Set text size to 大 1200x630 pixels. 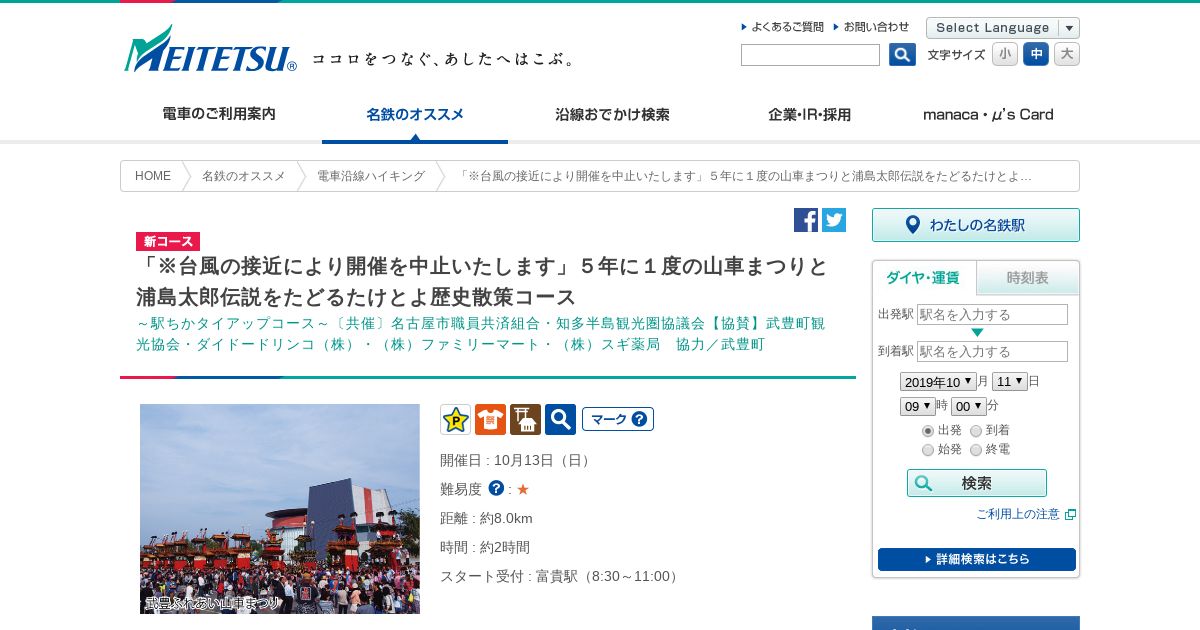click(x=1067, y=54)
